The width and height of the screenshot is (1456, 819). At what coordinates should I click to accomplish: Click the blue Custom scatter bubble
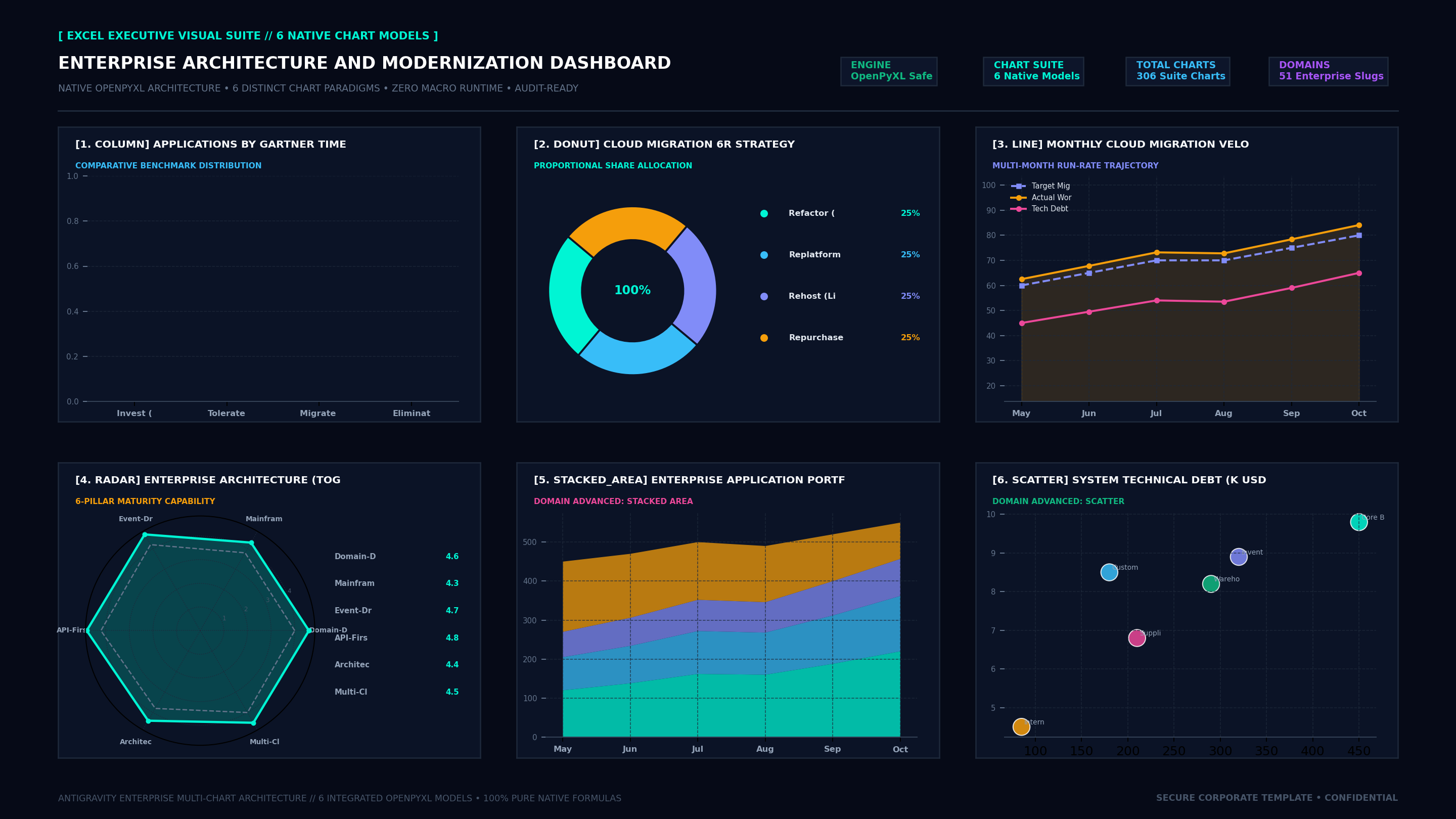(x=1109, y=572)
